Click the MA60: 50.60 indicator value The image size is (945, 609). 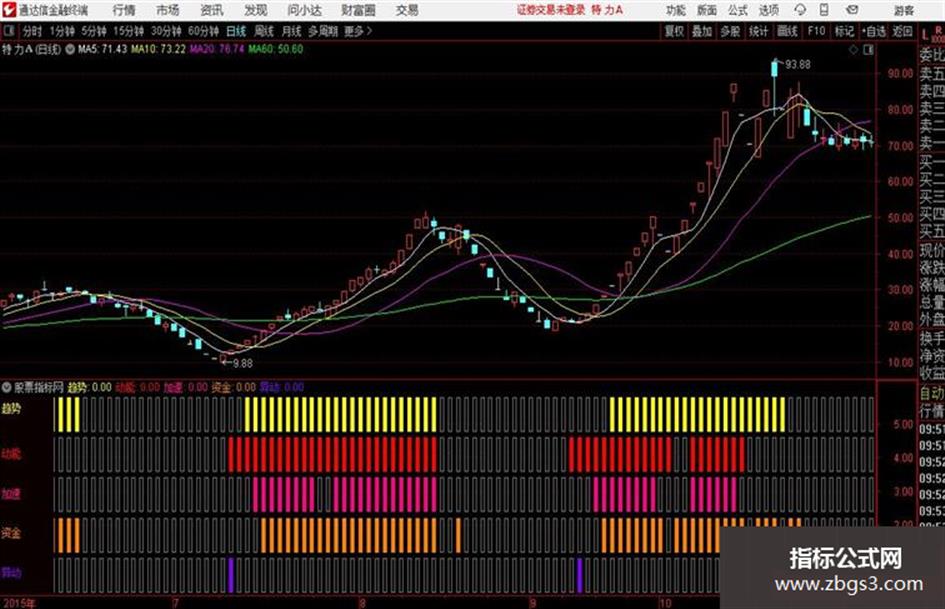275,49
